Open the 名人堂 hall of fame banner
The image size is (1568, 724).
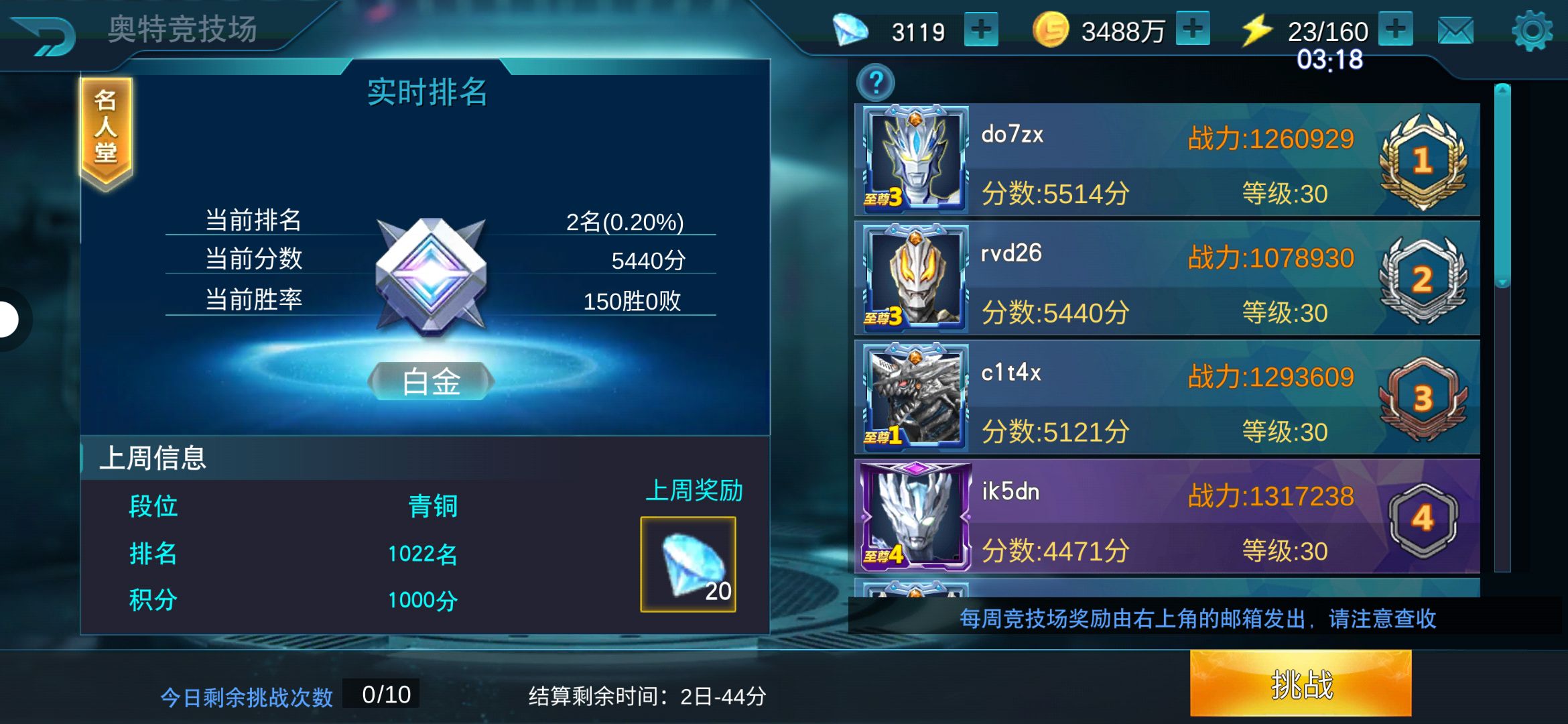(106, 131)
